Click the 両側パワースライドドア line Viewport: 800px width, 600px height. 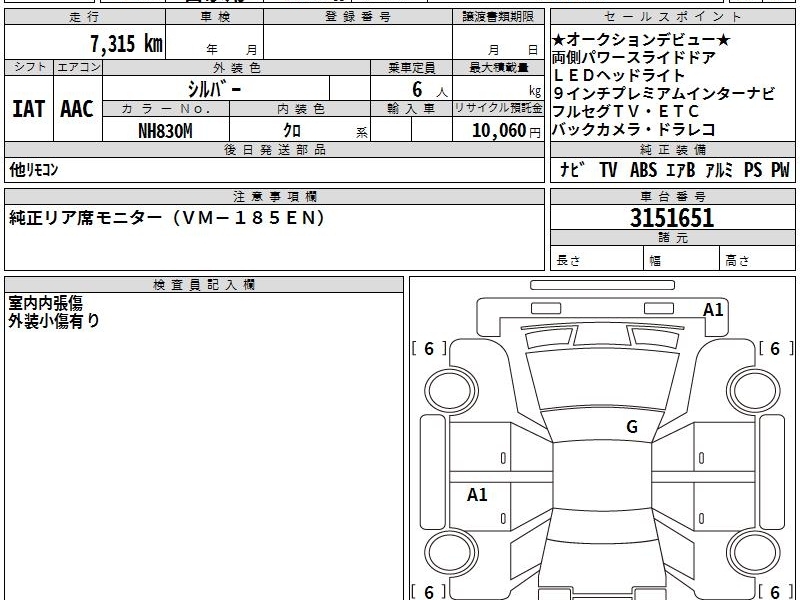(633, 58)
